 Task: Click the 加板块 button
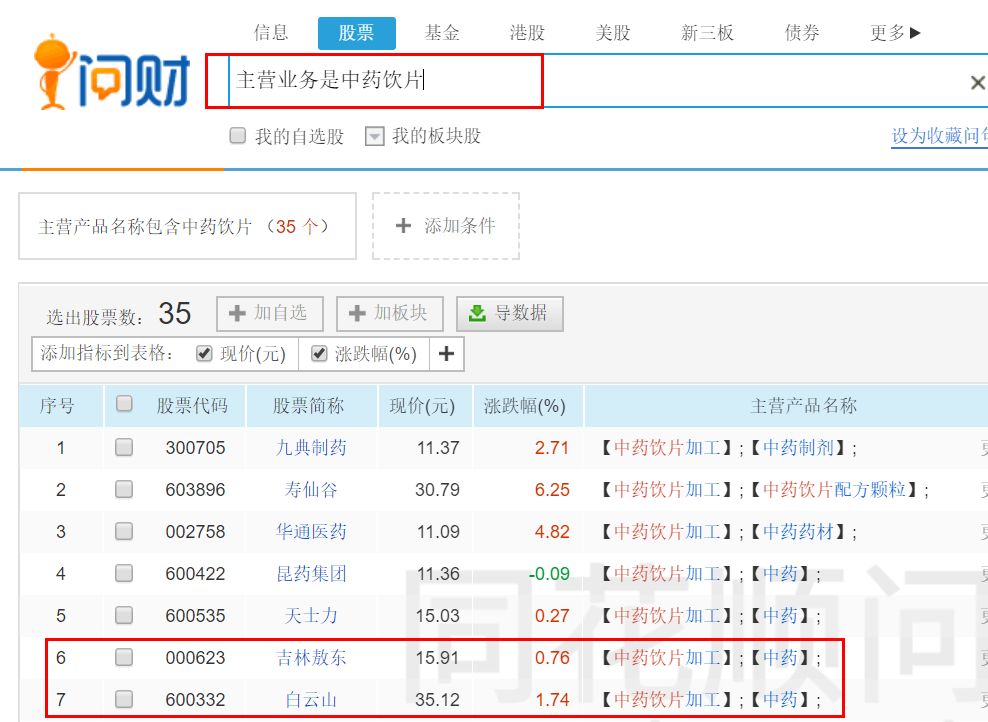[x=390, y=313]
